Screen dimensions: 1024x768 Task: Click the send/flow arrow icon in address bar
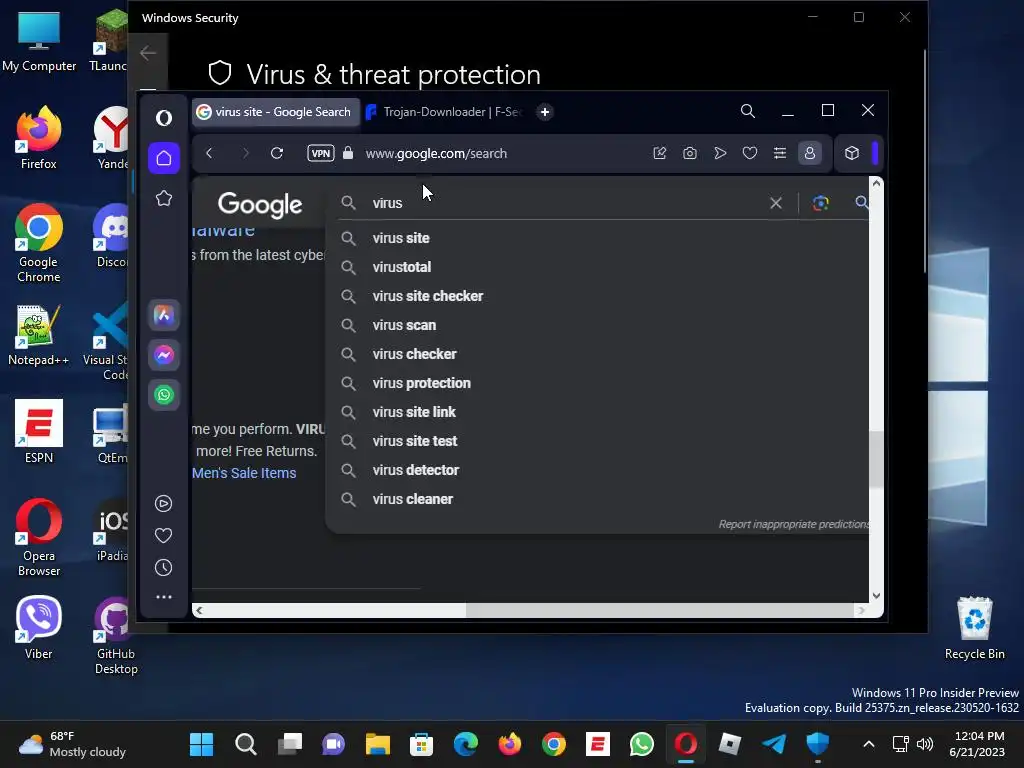click(720, 153)
